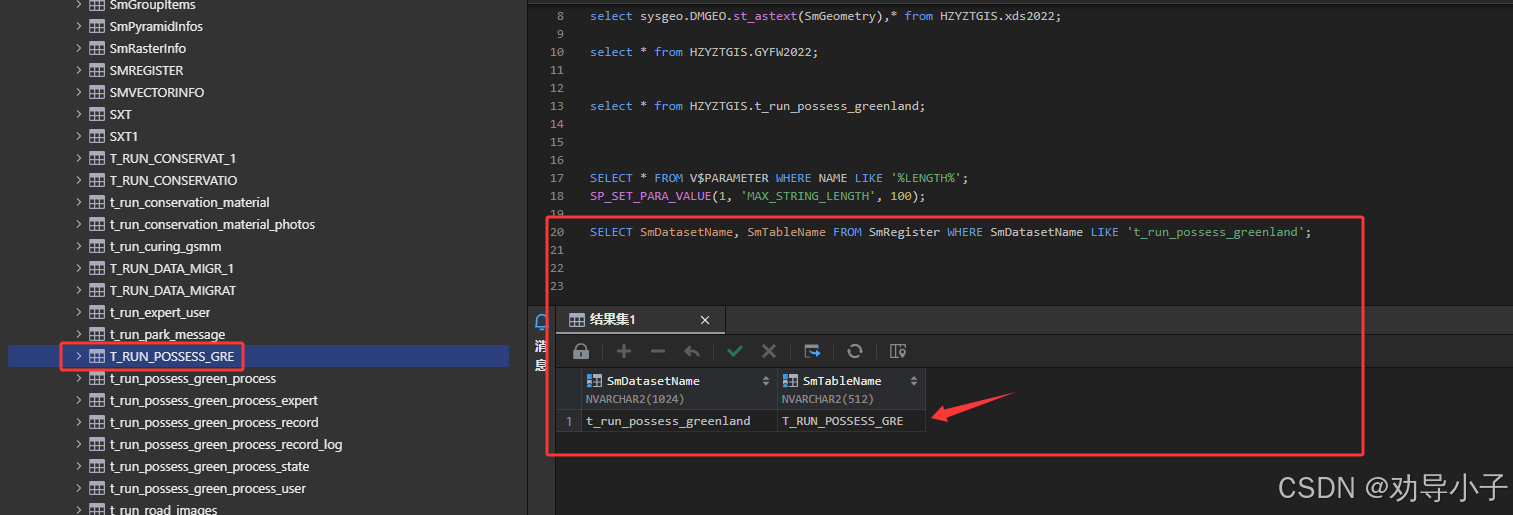Select the t_run_conservation_material_photos table
The width and height of the screenshot is (1513, 515).
click(212, 224)
